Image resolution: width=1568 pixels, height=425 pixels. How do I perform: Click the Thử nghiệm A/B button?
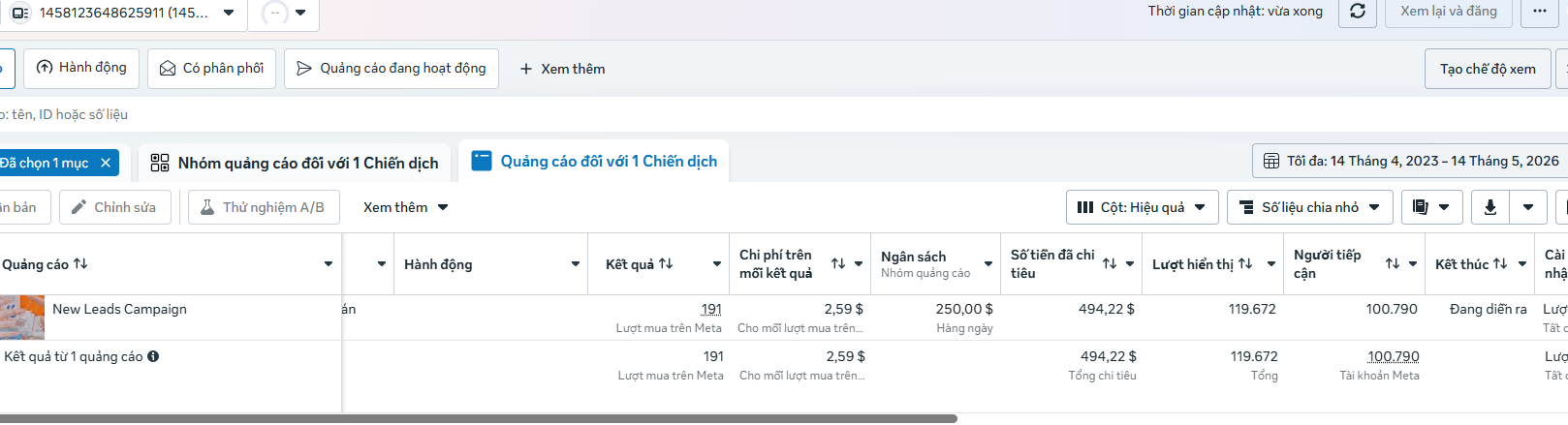click(264, 207)
